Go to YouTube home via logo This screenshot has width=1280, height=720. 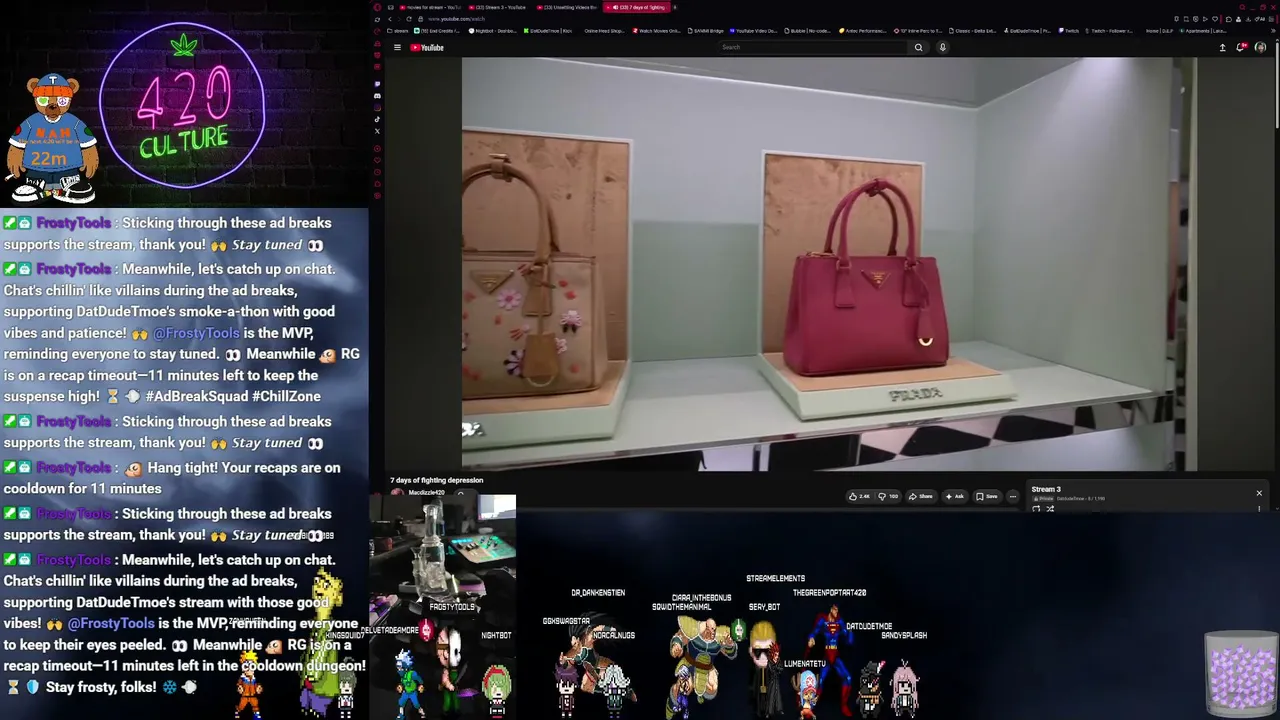tap(427, 47)
